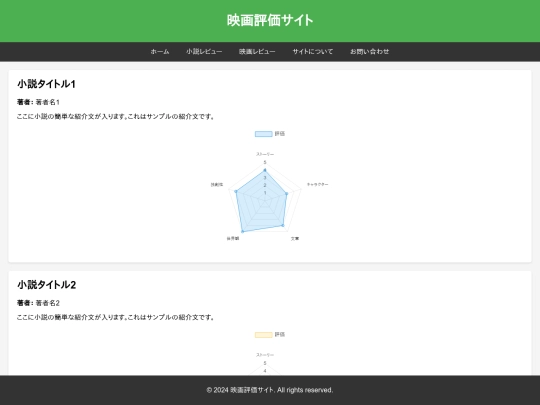540x405 pixels.
Task: Click the scale number 1 in the blue chart
Action: click(265, 193)
